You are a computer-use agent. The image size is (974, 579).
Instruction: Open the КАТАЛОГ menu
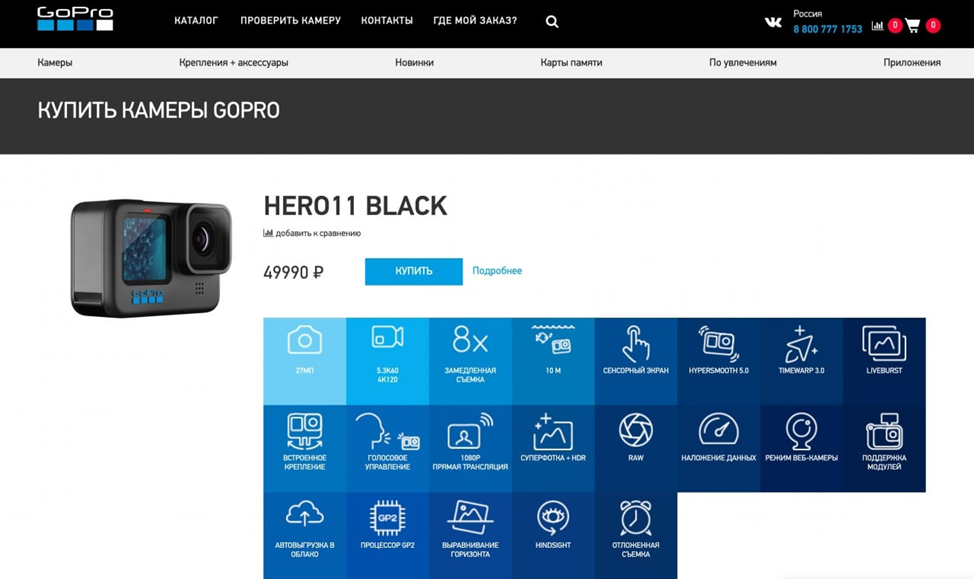tap(196, 21)
